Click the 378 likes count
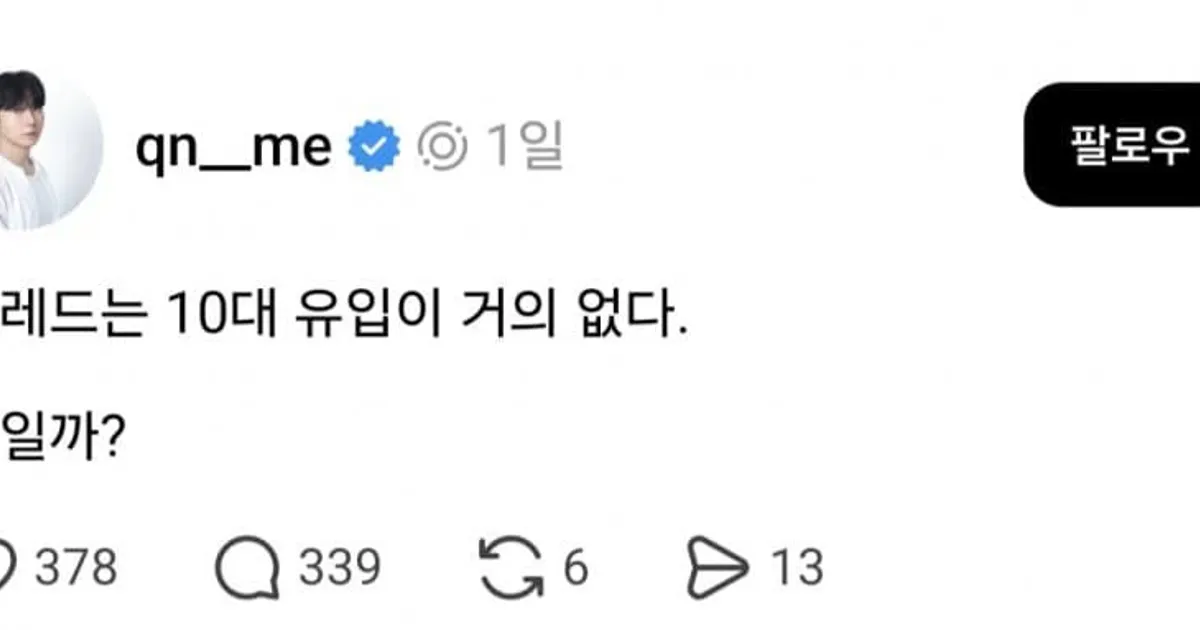This screenshot has height=630, width=1200. [x=76, y=568]
